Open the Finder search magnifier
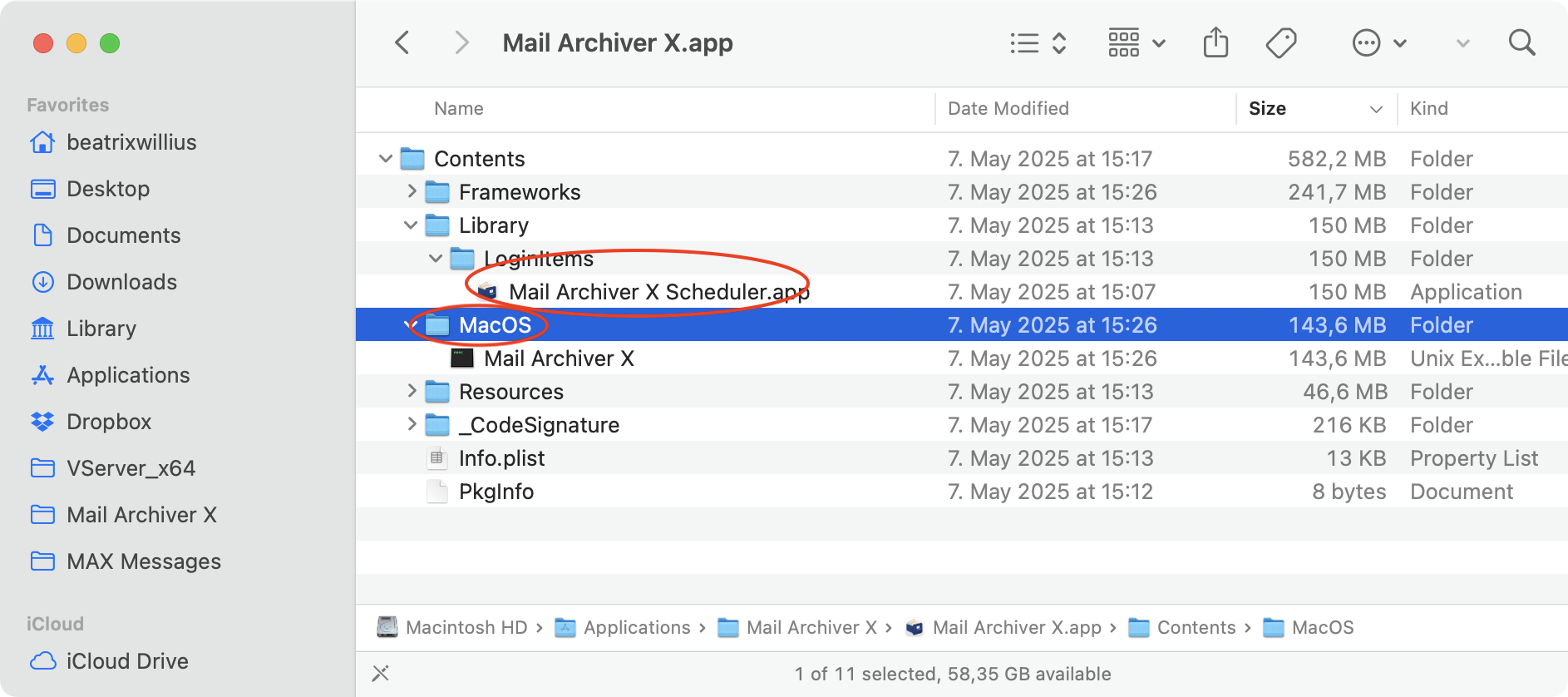 coord(1521,42)
